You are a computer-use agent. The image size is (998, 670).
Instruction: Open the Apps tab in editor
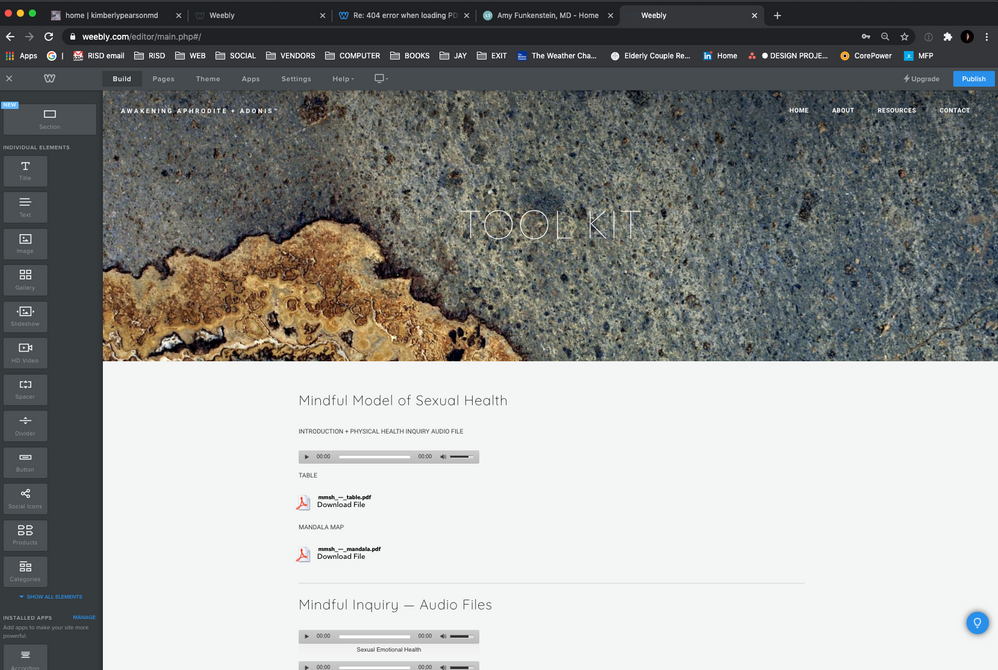250,79
